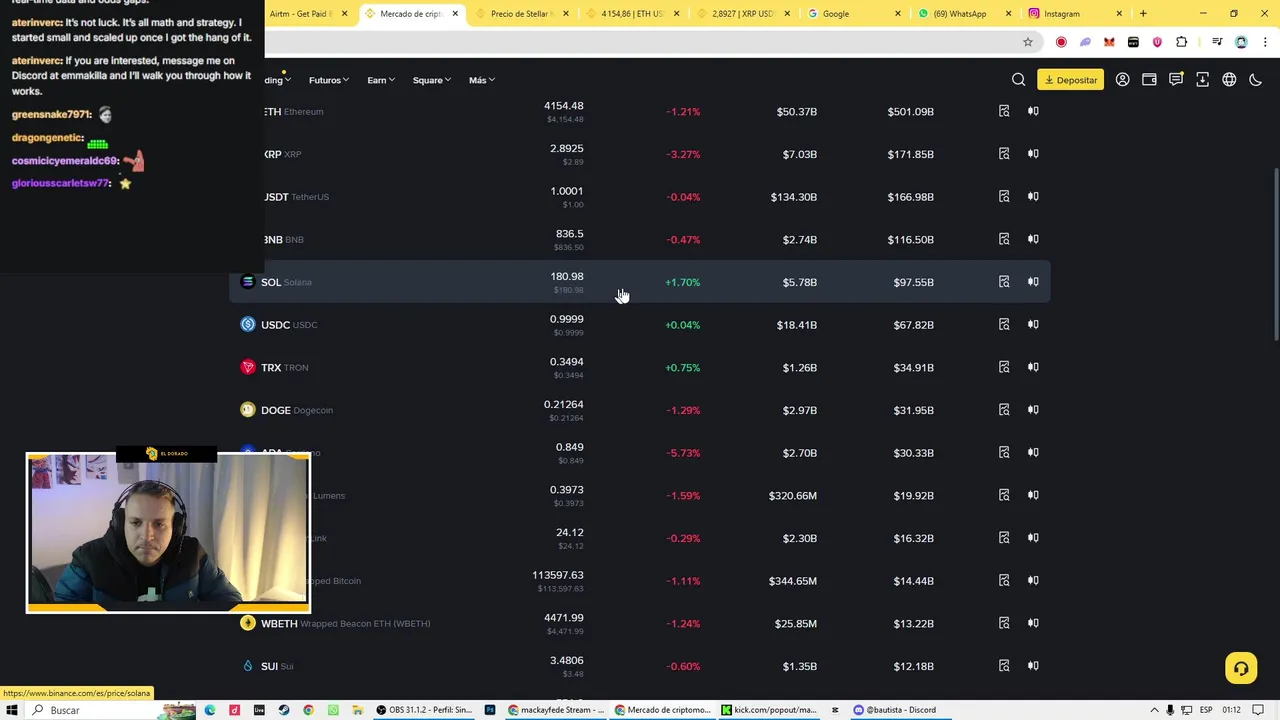Expand the Futuros dropdown menu
Screen dimensions: 1280x720
[x=328, y=80]
